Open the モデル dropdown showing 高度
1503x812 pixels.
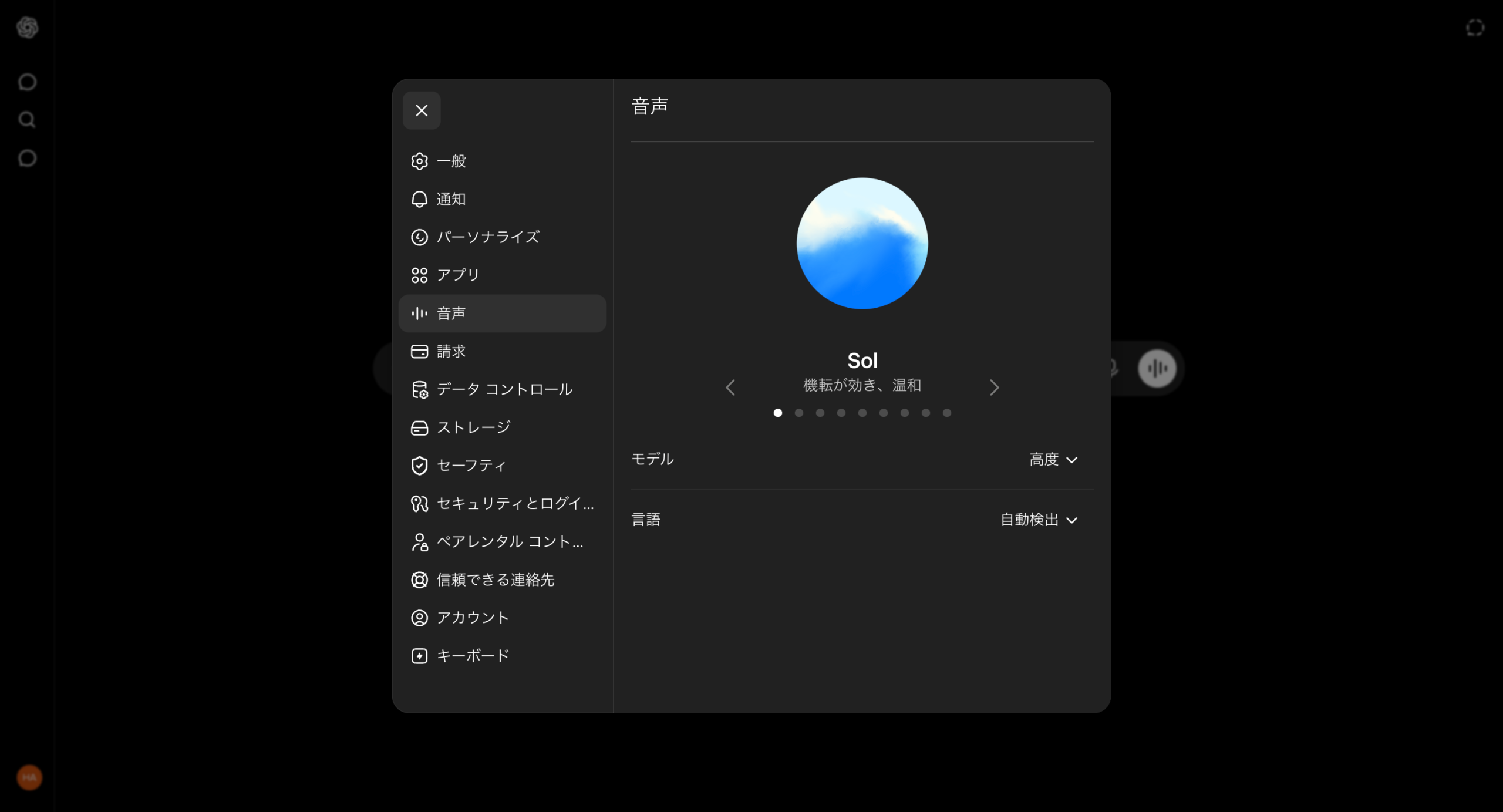1054,459
